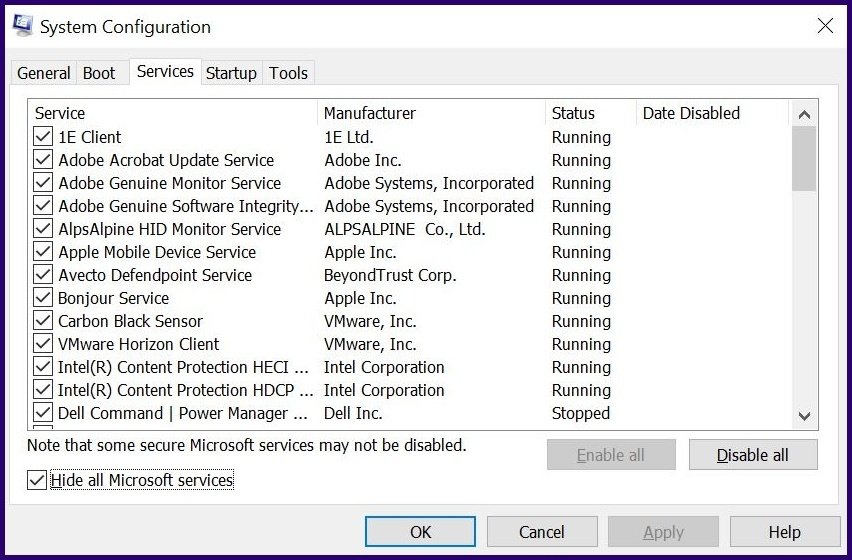Screen dimensions: 852x560
Task: Click the scrollbar up arrow
Action: [804, 114]
